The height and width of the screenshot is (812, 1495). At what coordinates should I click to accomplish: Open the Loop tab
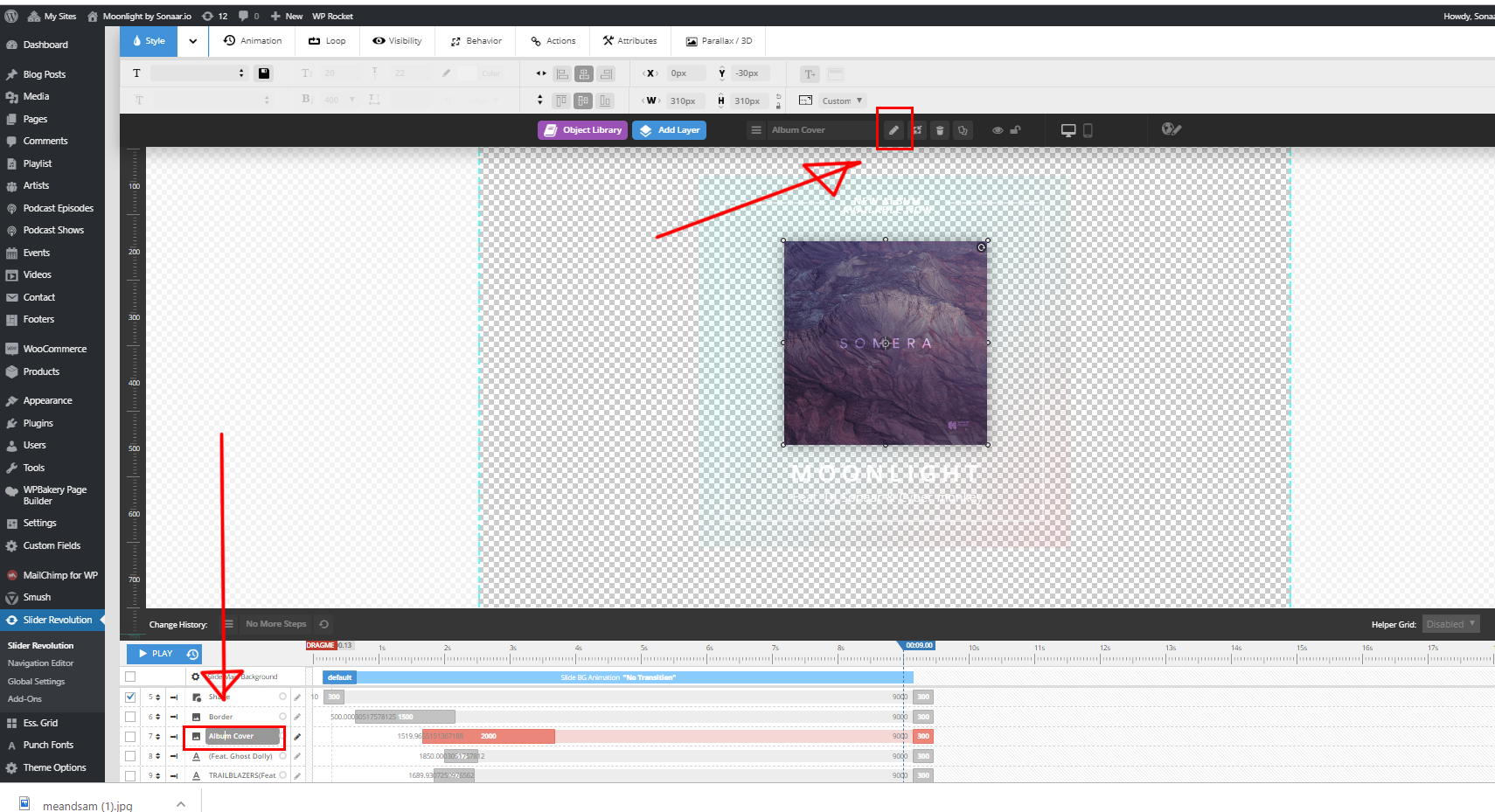(x=327, y=41)
